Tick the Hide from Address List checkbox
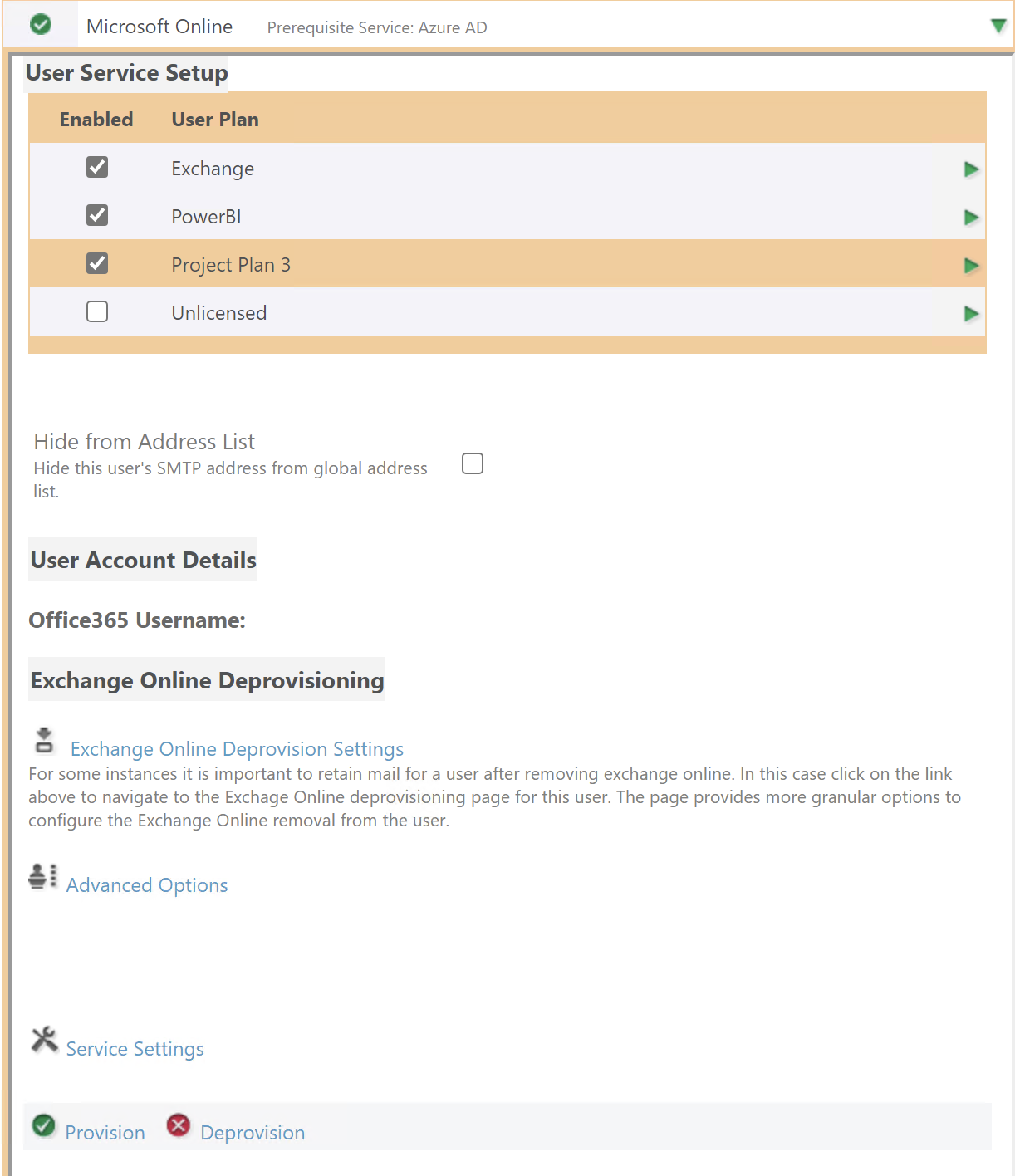The width and height of the screenshot is (1015, 1176). click(473, 463)
